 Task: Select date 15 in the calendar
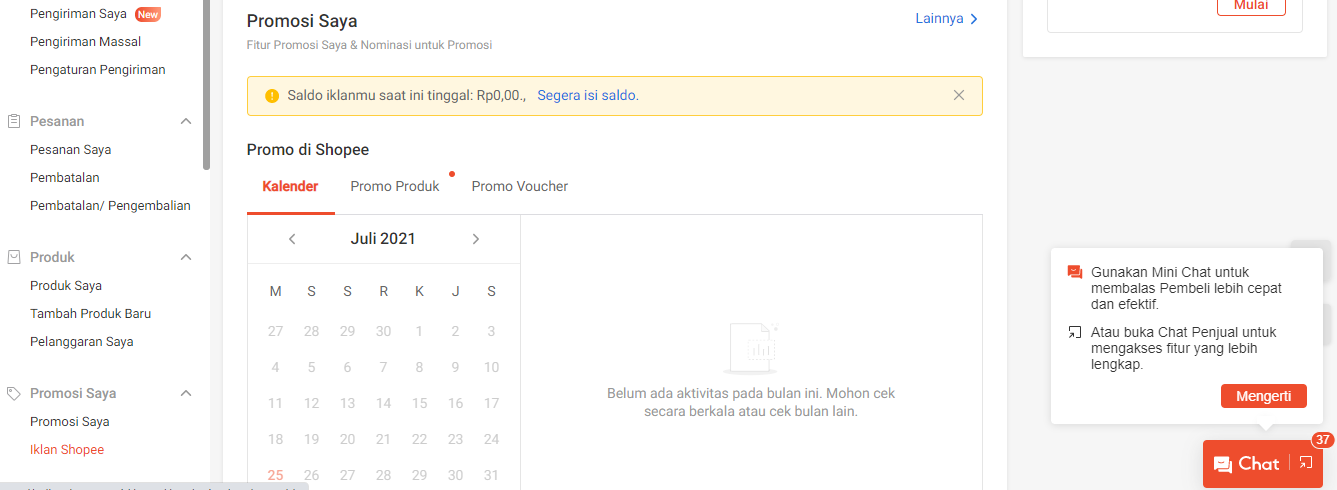pyautogui.click(x=420, y=403)
